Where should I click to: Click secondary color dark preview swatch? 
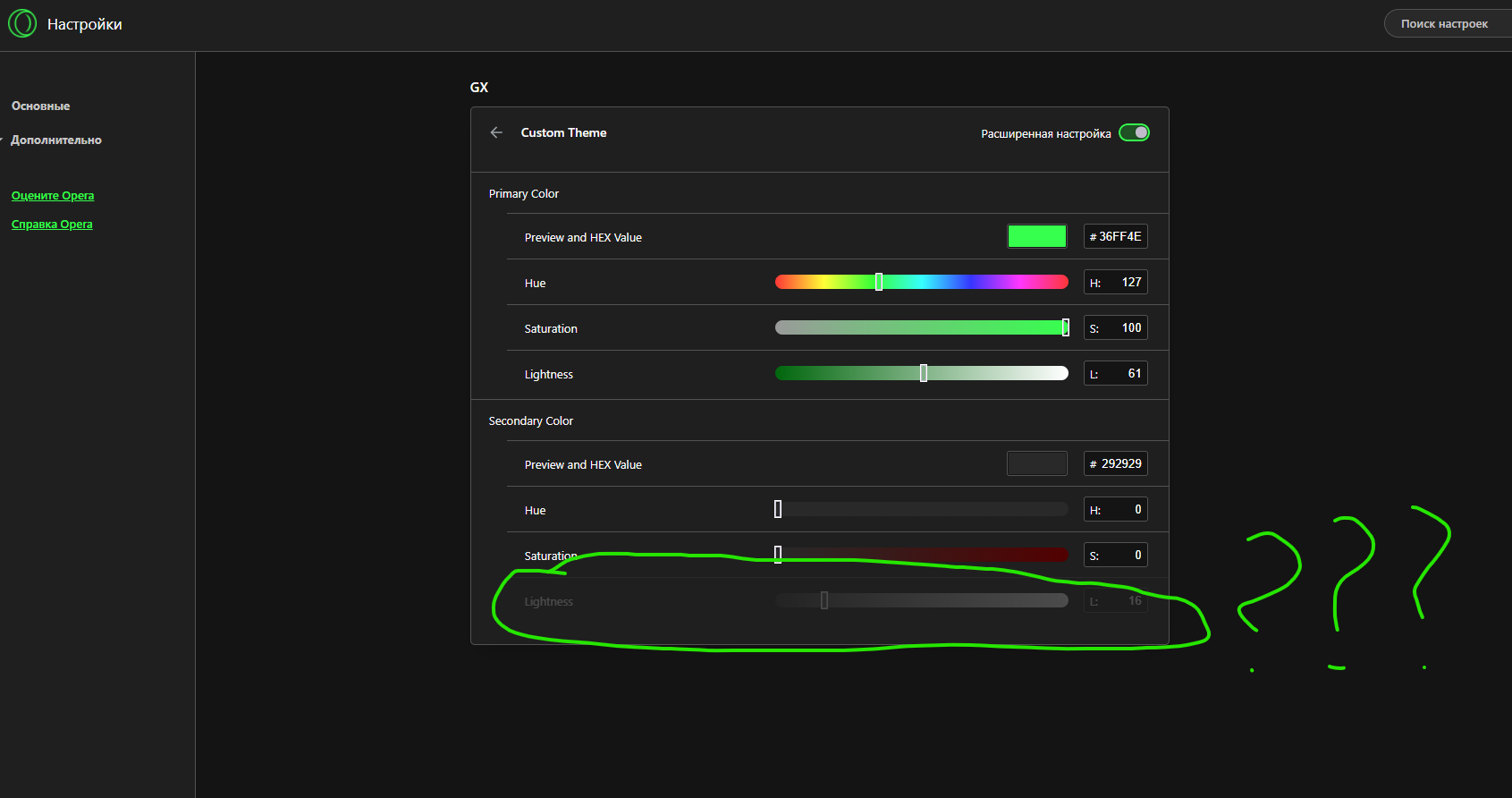click(x=1037, y=463)
